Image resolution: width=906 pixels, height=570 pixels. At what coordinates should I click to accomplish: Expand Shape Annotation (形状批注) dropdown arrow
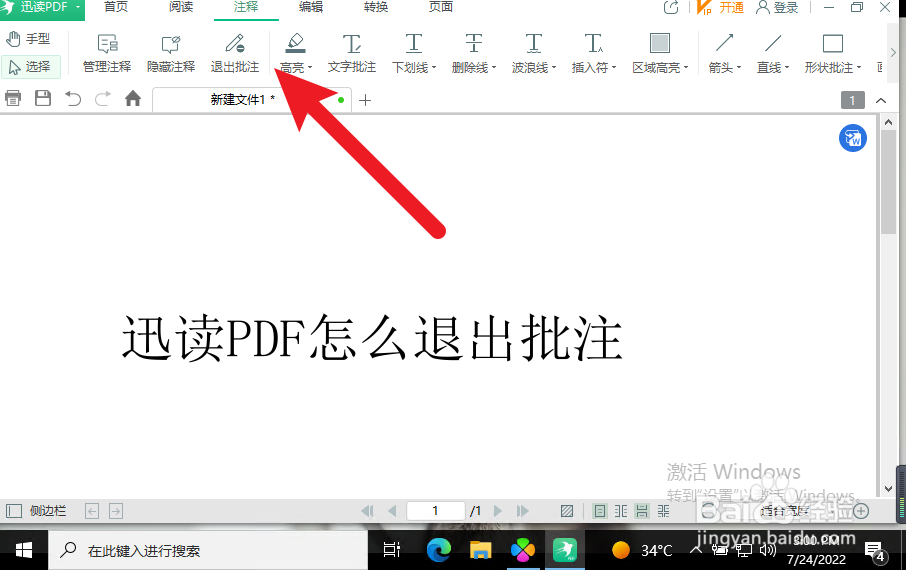point(859,68)
